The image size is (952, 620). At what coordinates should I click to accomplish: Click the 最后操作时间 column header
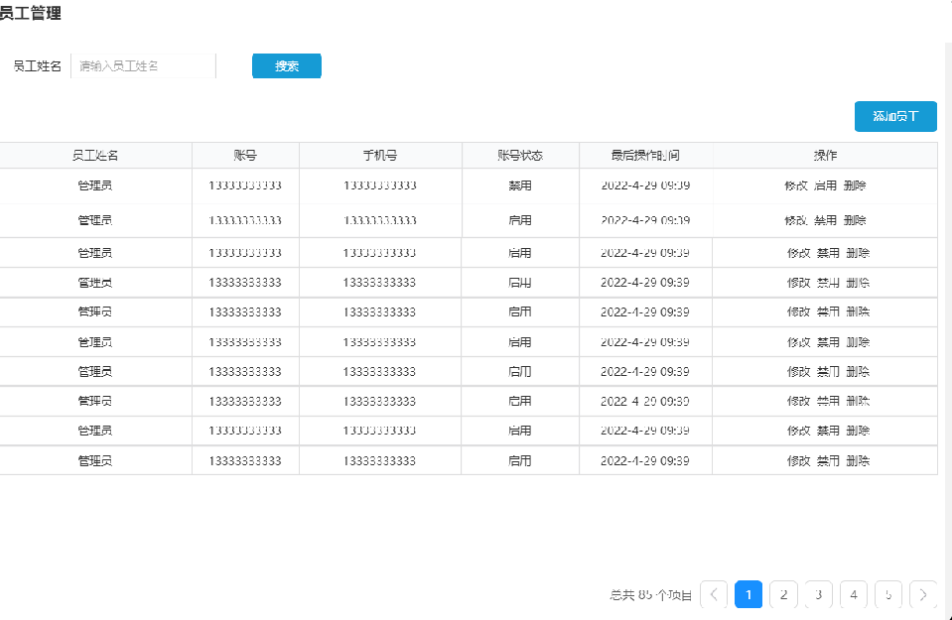645,155
